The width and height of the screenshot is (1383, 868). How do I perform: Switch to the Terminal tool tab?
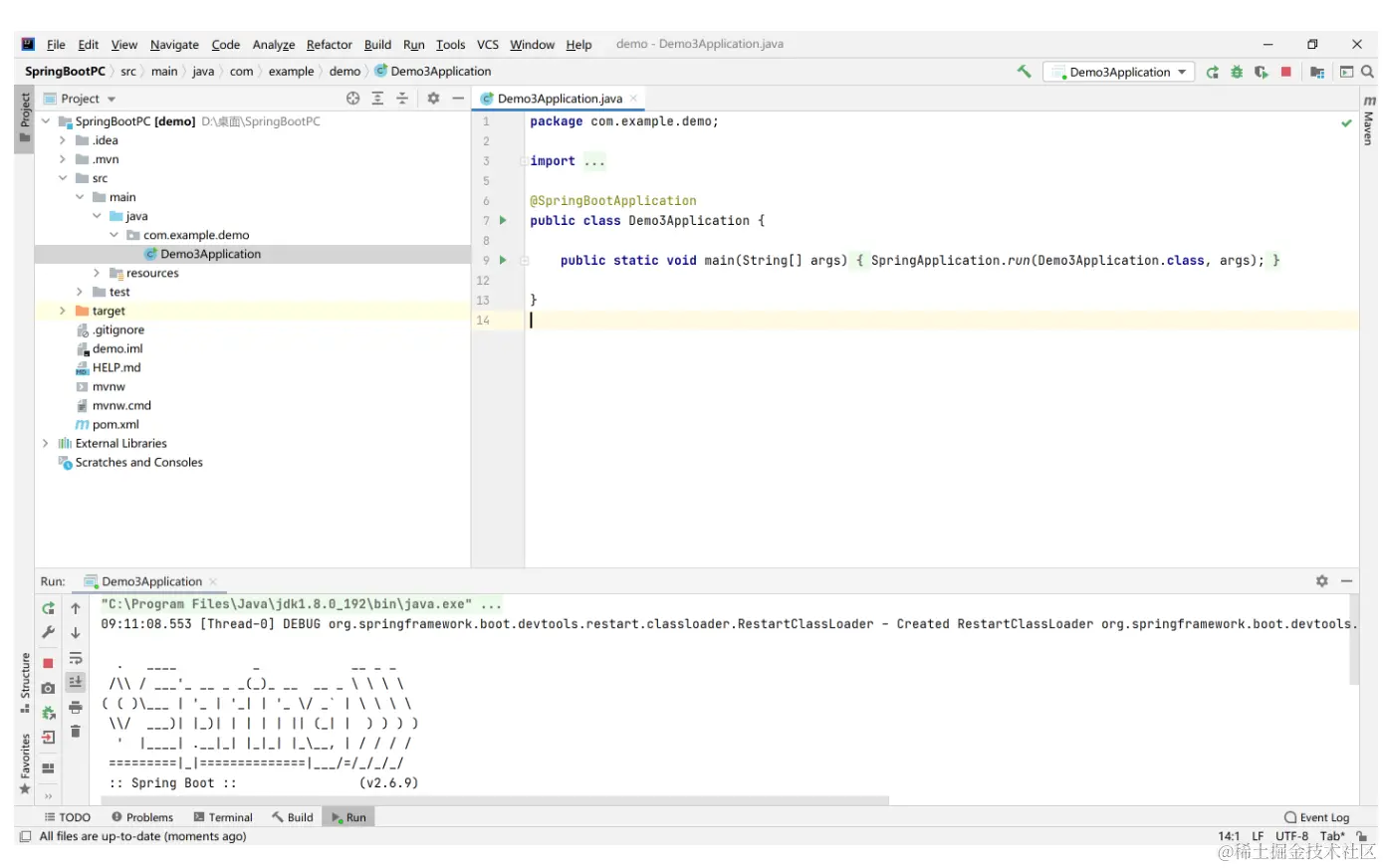(x=223, y=817)
